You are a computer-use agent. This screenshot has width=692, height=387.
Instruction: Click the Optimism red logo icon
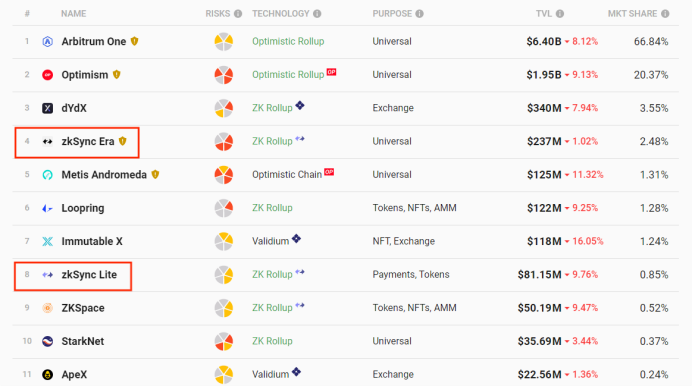pyautogui.click(x=47, y=75)
